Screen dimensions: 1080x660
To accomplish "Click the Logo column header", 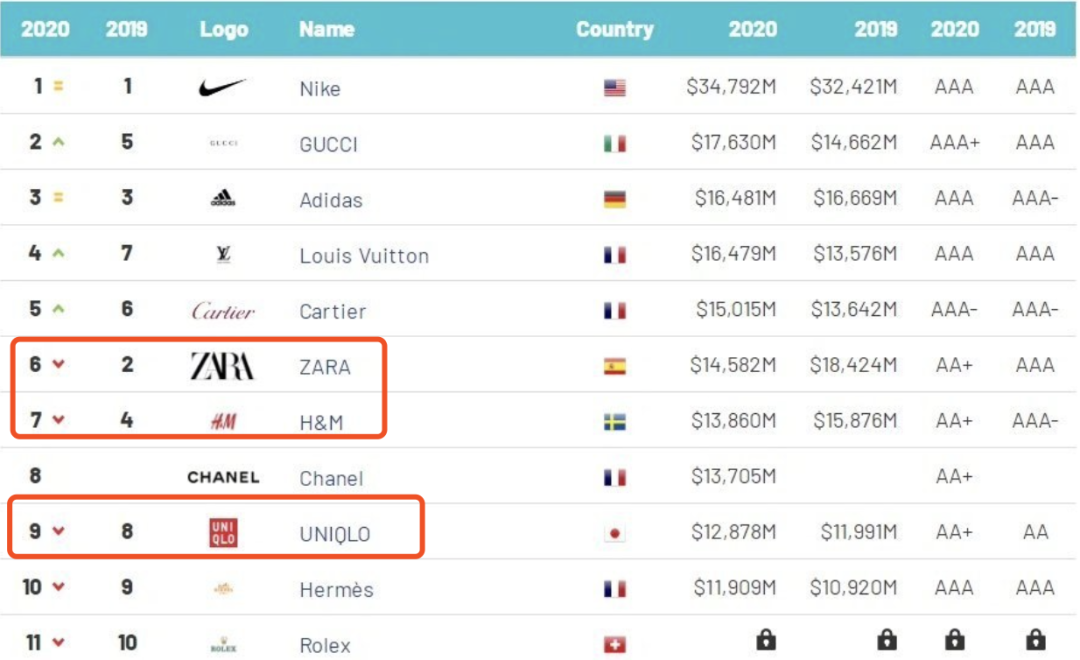I will (x=223, y=29).
